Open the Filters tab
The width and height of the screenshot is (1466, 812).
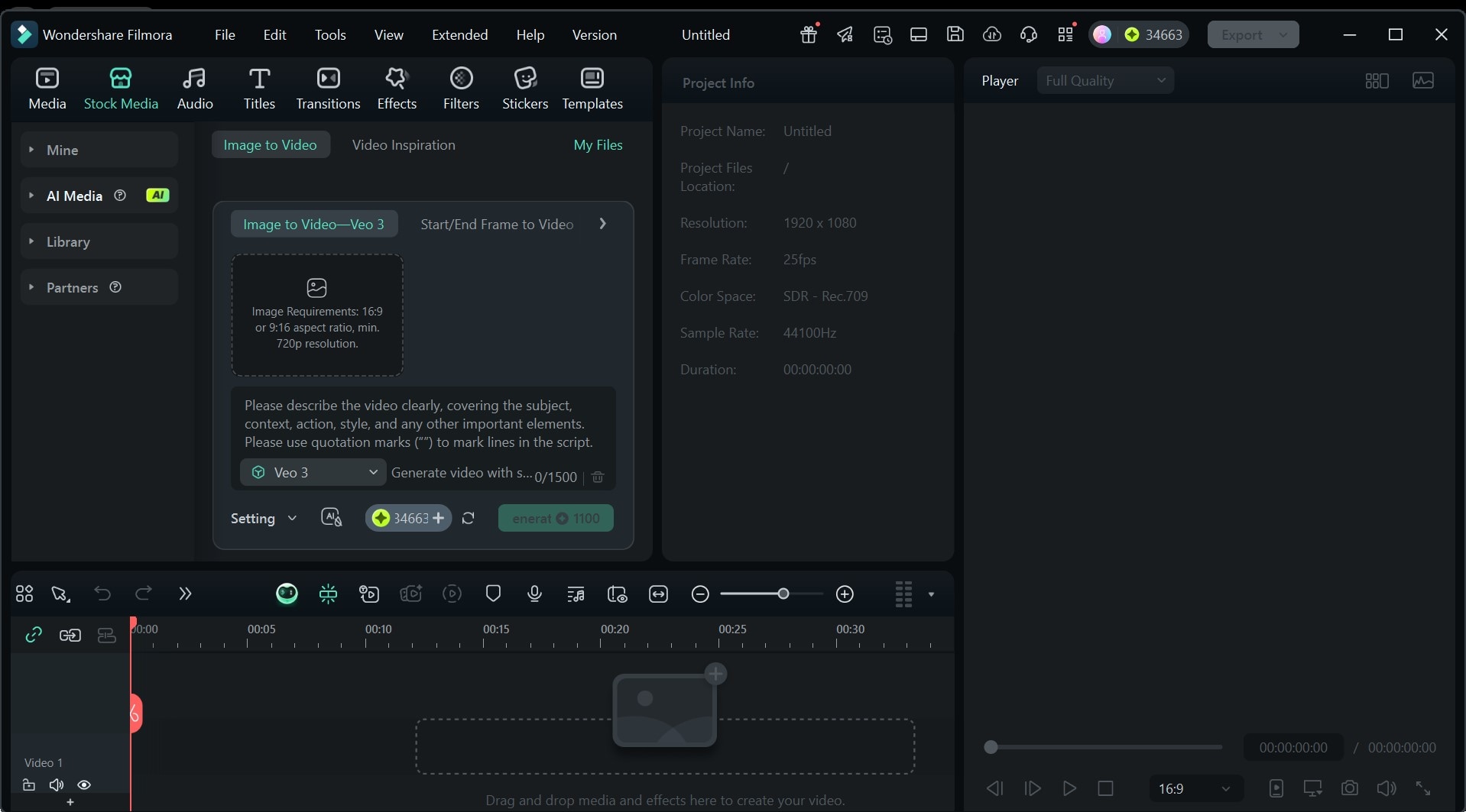coord(461,89)
